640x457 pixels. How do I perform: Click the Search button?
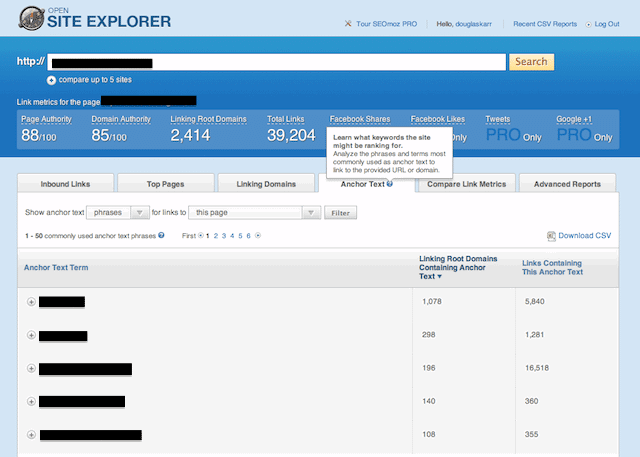(x=531, y=62)
